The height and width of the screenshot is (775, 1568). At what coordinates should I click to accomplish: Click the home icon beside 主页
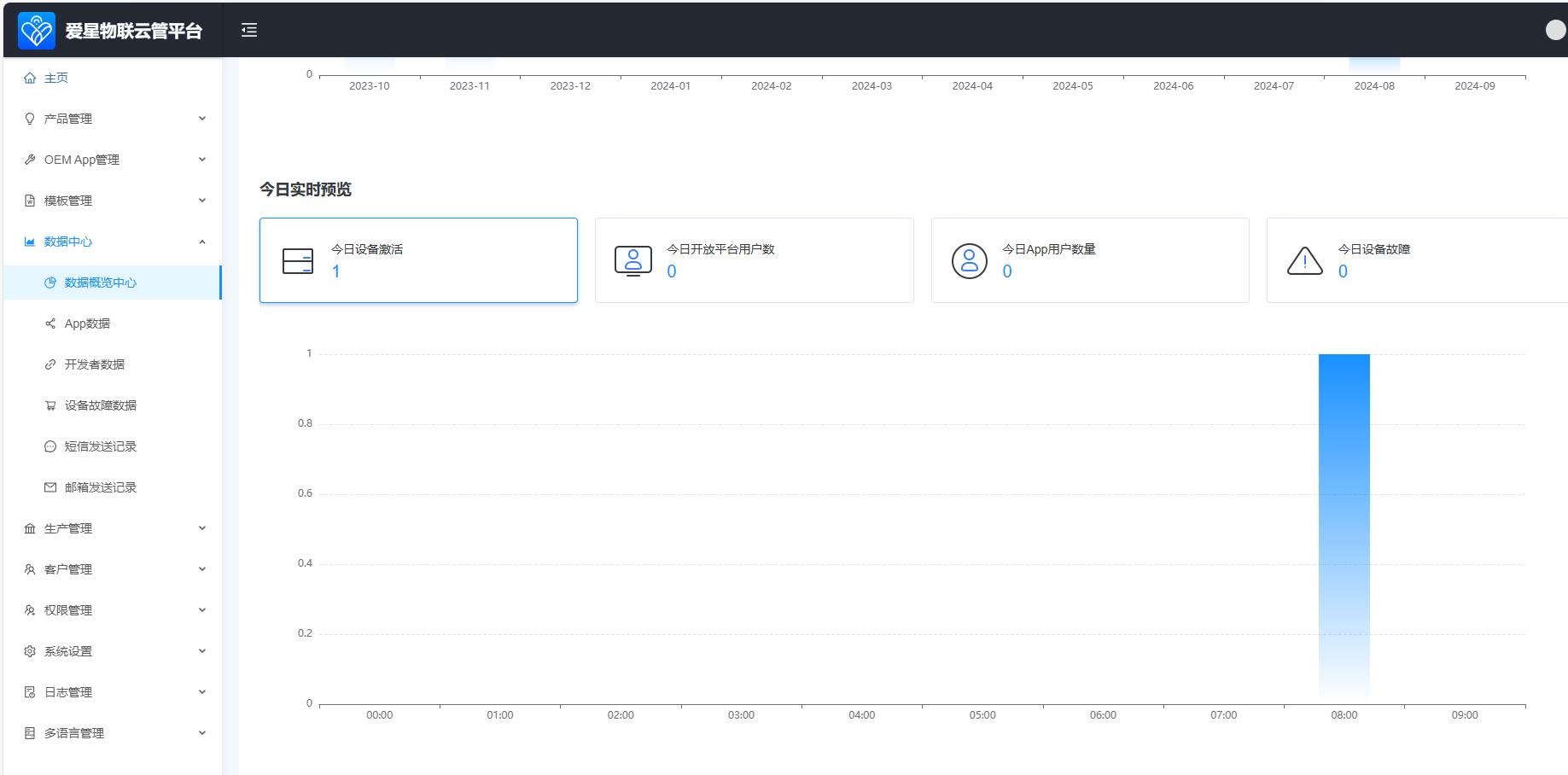[x=30, y=78]
